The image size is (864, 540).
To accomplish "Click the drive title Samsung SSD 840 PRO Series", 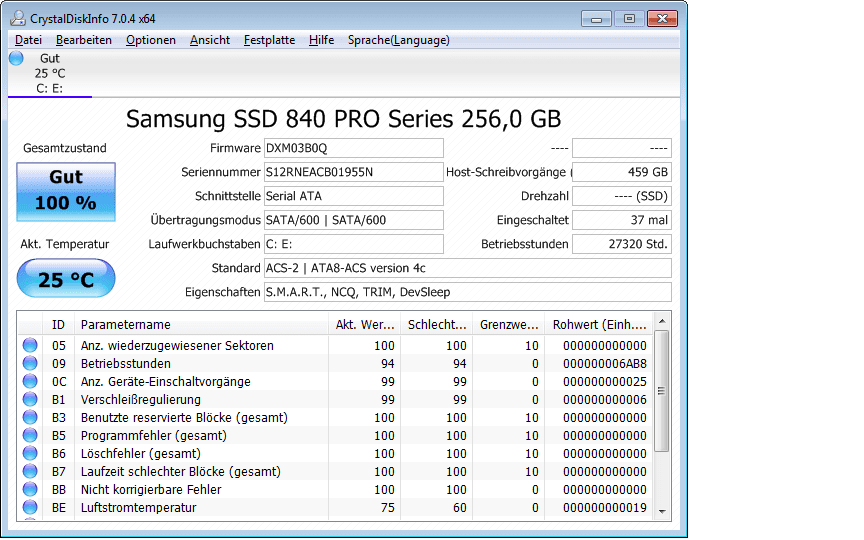I will click(x=343, y=118).
